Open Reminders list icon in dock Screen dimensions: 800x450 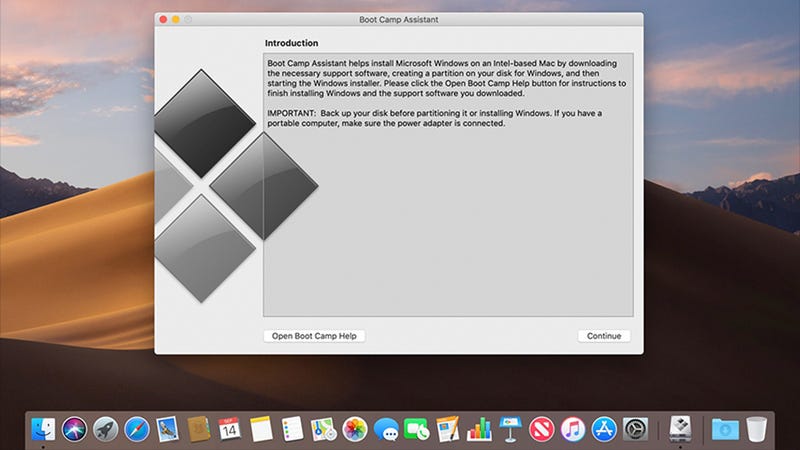tap(292, 429)
